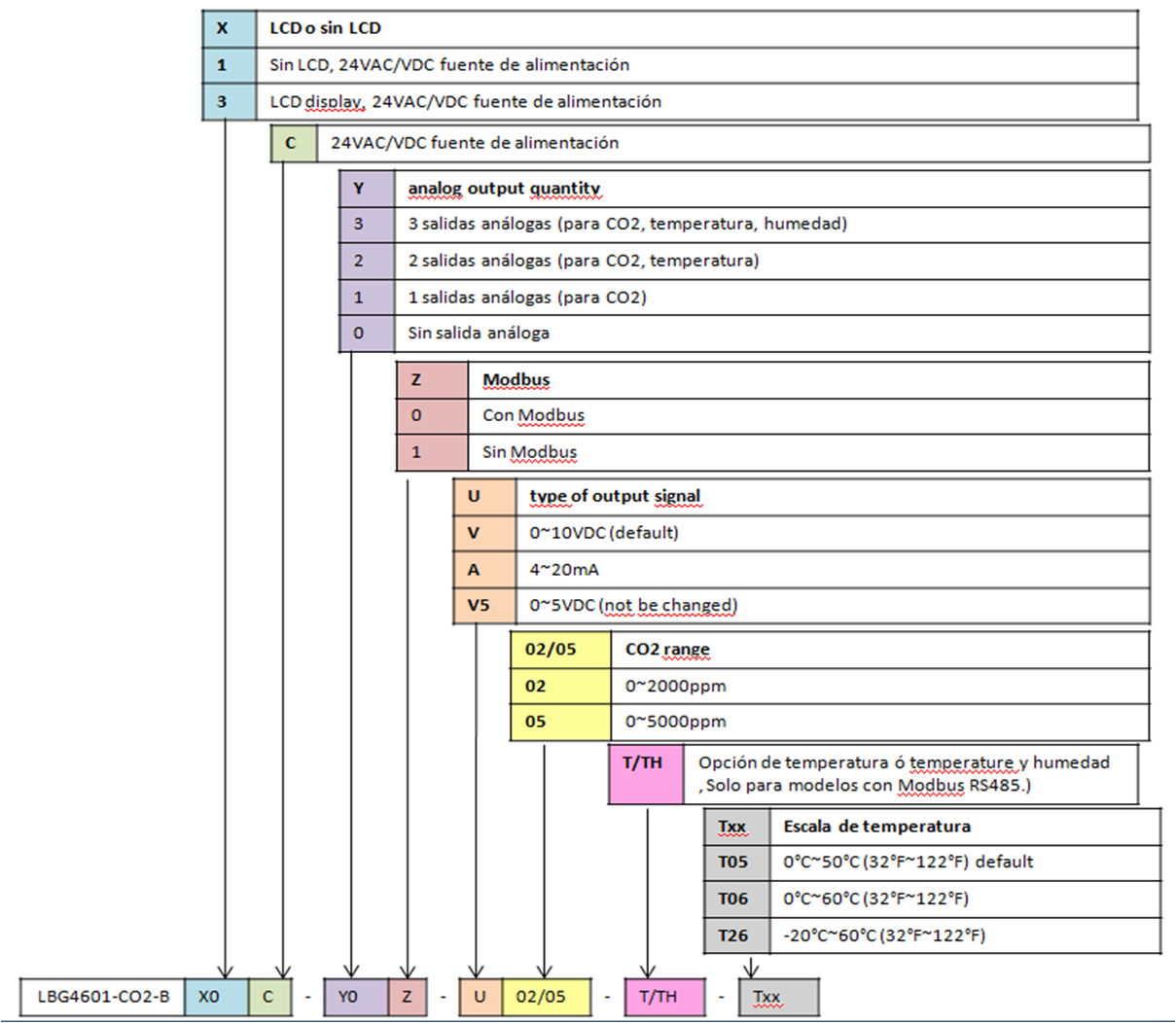Screen dimensions: 1176x1023
Task: Select 'Sin LCD, 24VAC/VDC fuente de alimentación' row text
Action: pyautogui.click(x=449, y=65)
